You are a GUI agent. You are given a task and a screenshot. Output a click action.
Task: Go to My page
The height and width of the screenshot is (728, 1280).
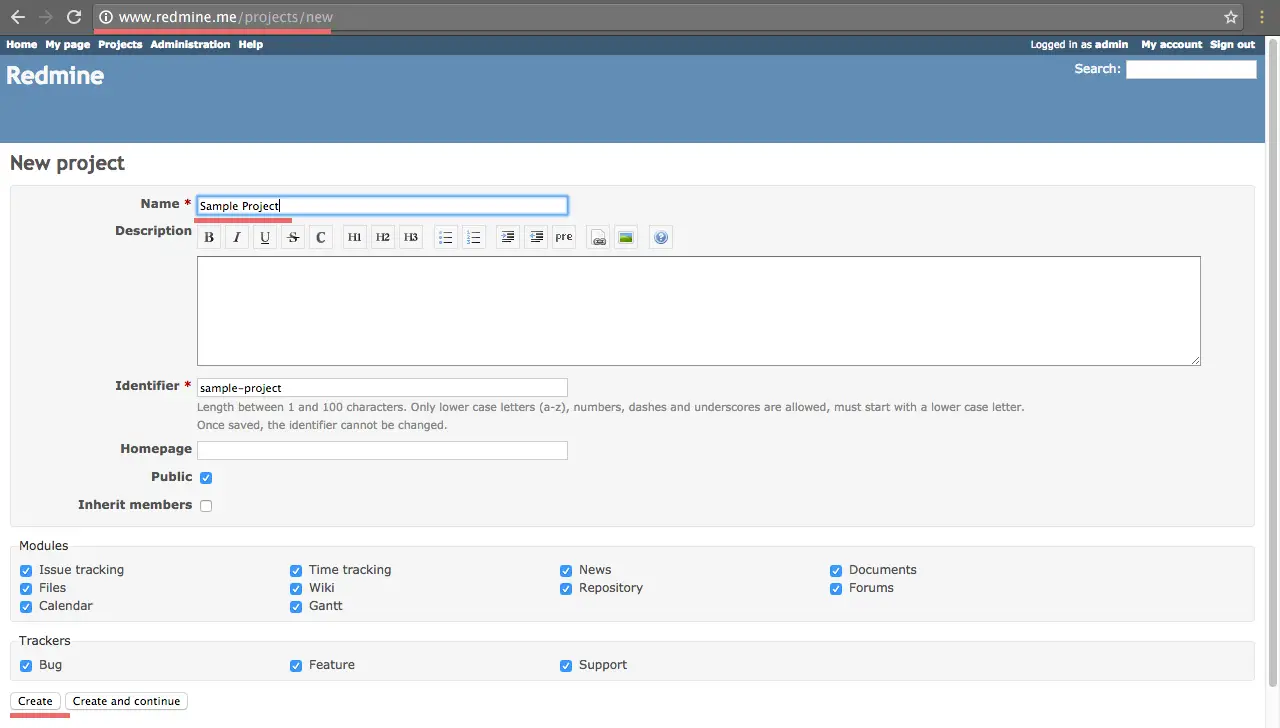[x=67, y=44]
